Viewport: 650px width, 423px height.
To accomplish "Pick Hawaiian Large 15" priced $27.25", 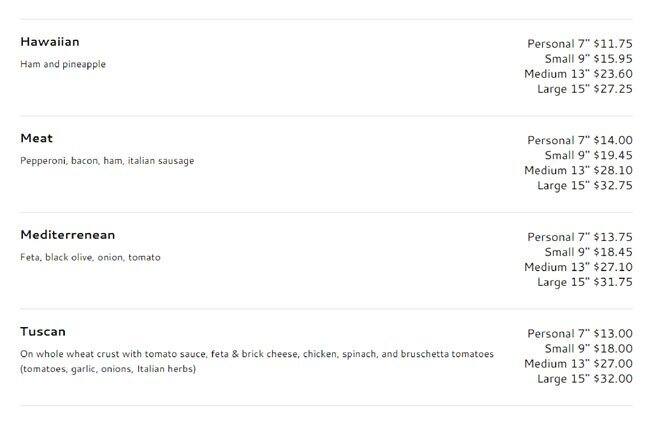I will [x=584, y=89].
